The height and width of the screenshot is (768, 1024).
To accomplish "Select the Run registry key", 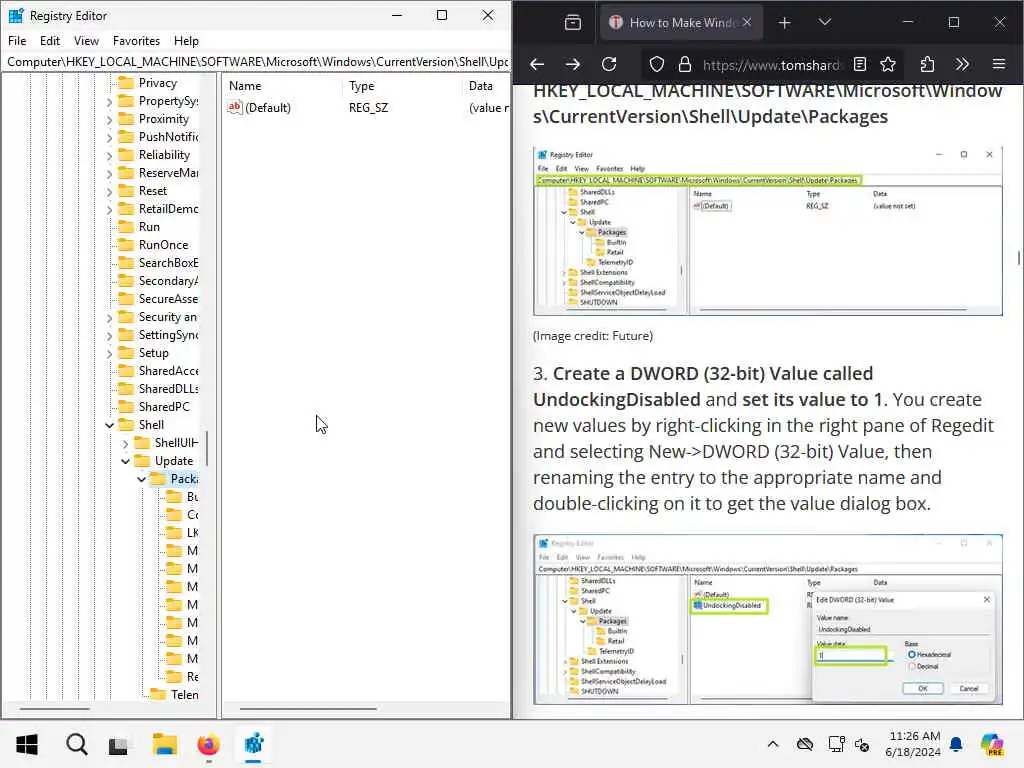I will tap(149, 227).
